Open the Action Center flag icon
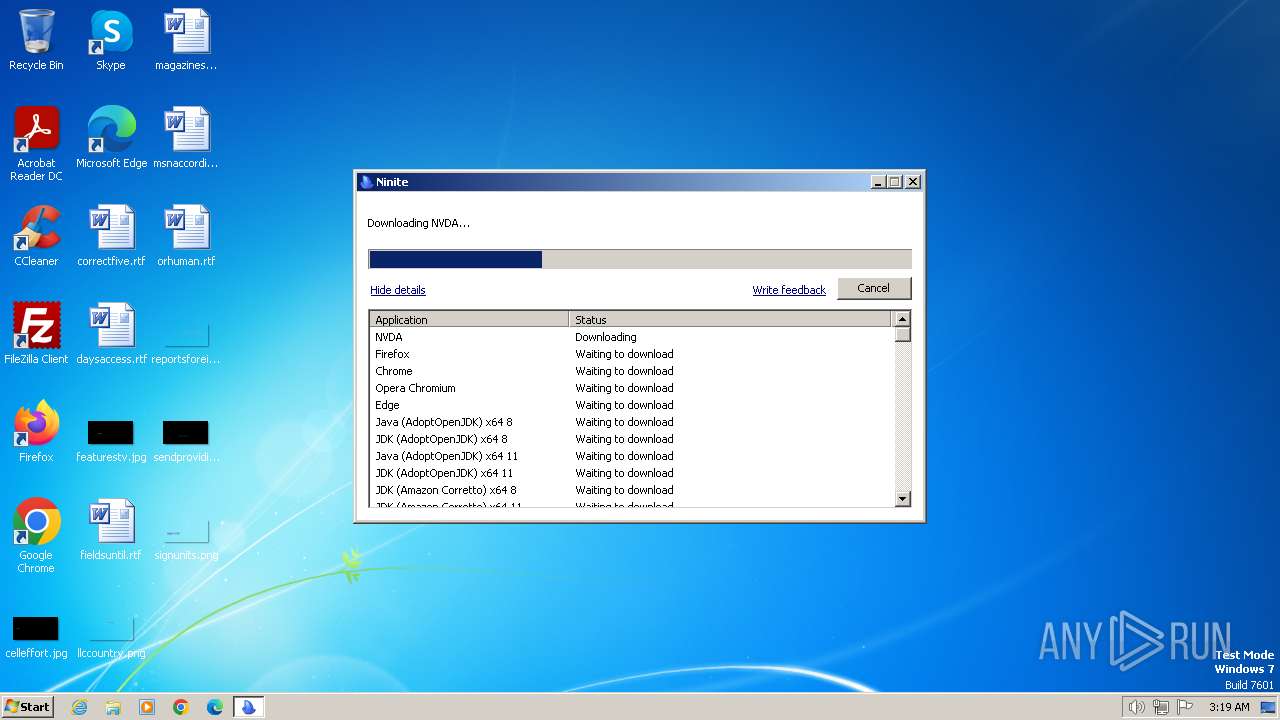Image resolution: width=1280 pixels, height=720 pixels. click(1185, 707)
